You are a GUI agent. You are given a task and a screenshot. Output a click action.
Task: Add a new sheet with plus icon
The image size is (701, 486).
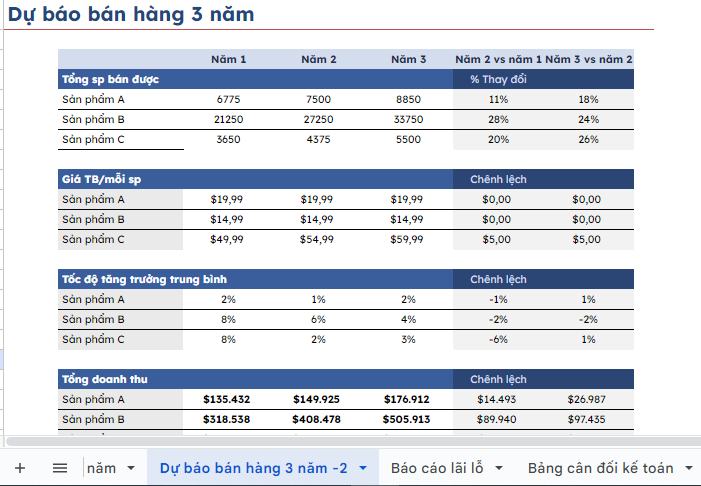20,468
